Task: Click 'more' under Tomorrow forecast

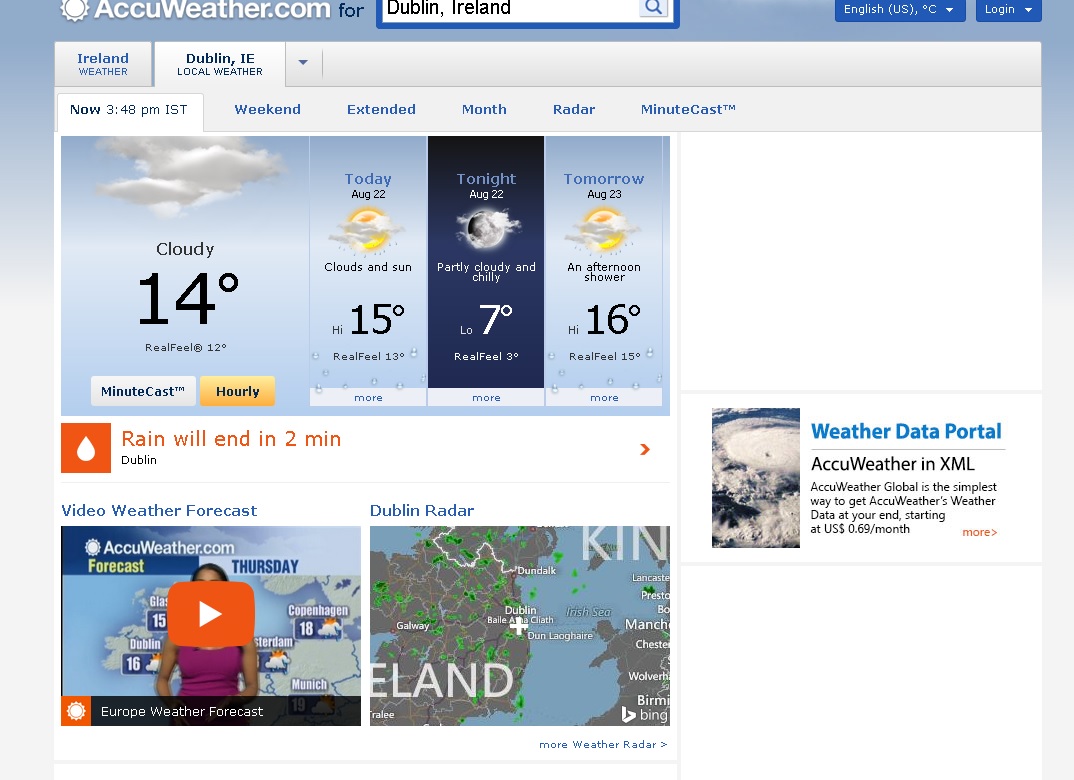Action: pyautogui.click(x=604, y=397)
